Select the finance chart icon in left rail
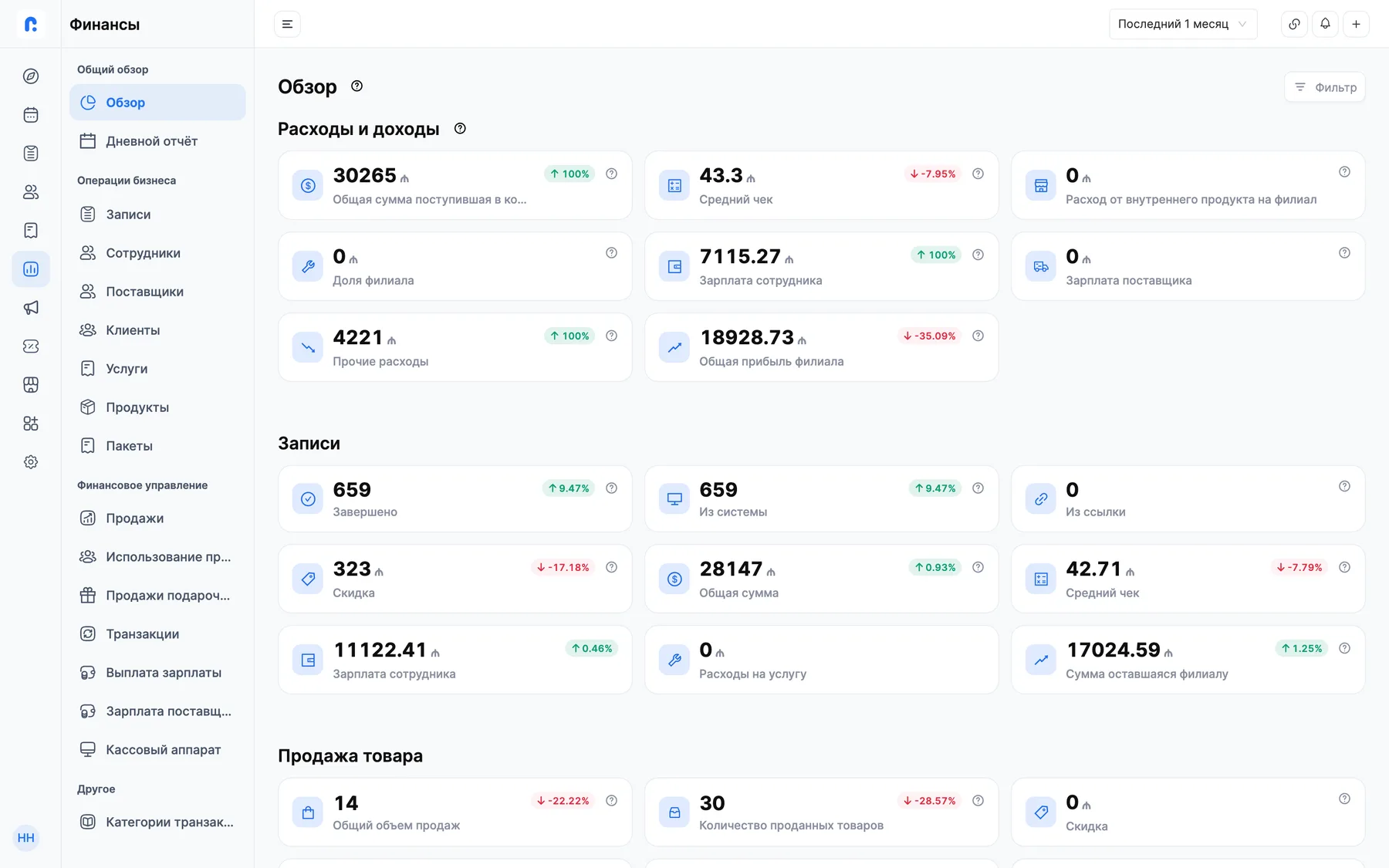This screenshot has width=1389, height=868. [x=31, y=269]
